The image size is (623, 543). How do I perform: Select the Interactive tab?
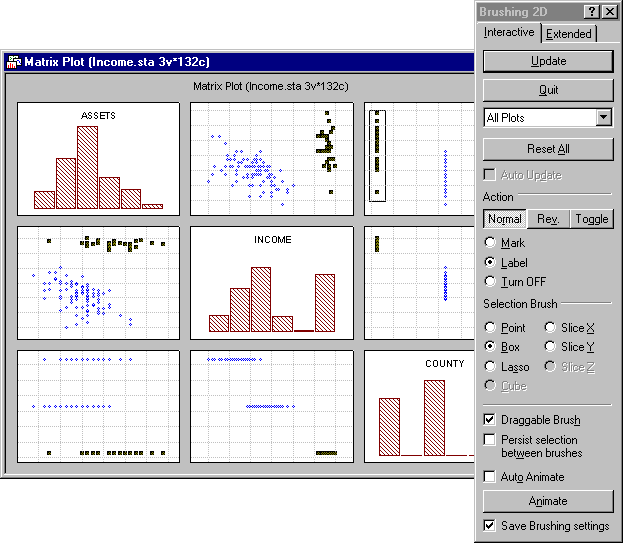(x=509, y=32)
